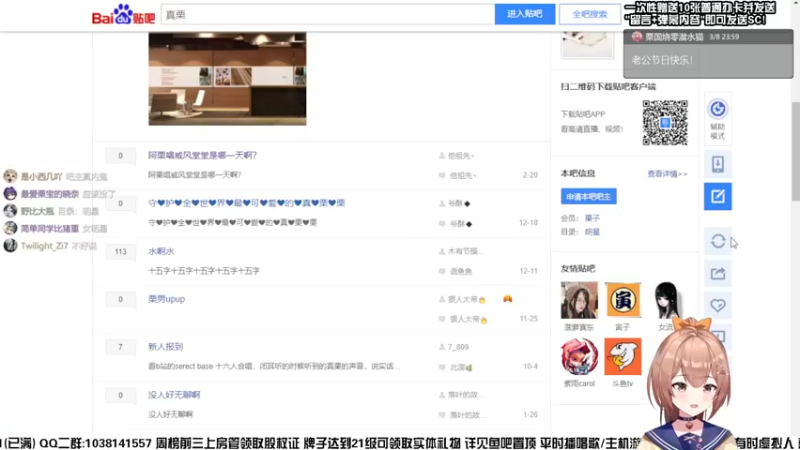
Task: Click the share sidebar icon
Action: (x=718, y=273)
